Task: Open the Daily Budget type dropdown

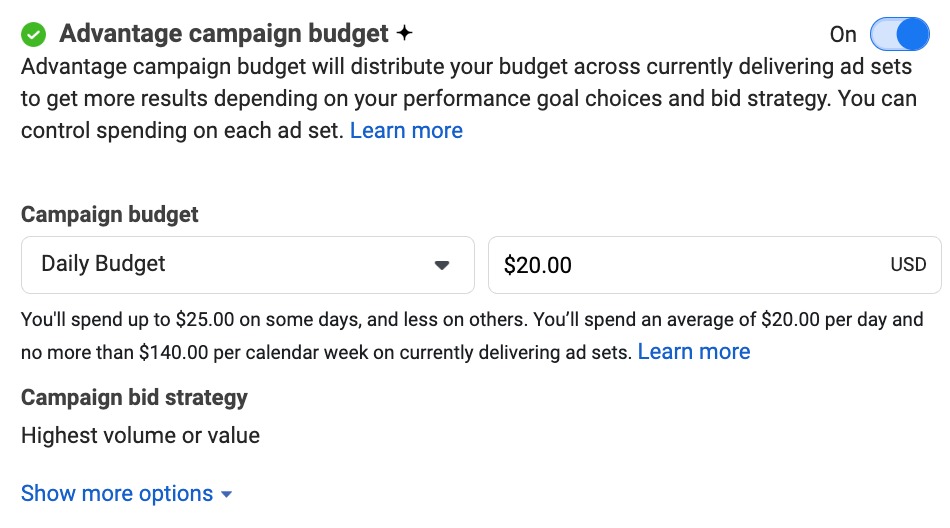Action: point(247,265)
